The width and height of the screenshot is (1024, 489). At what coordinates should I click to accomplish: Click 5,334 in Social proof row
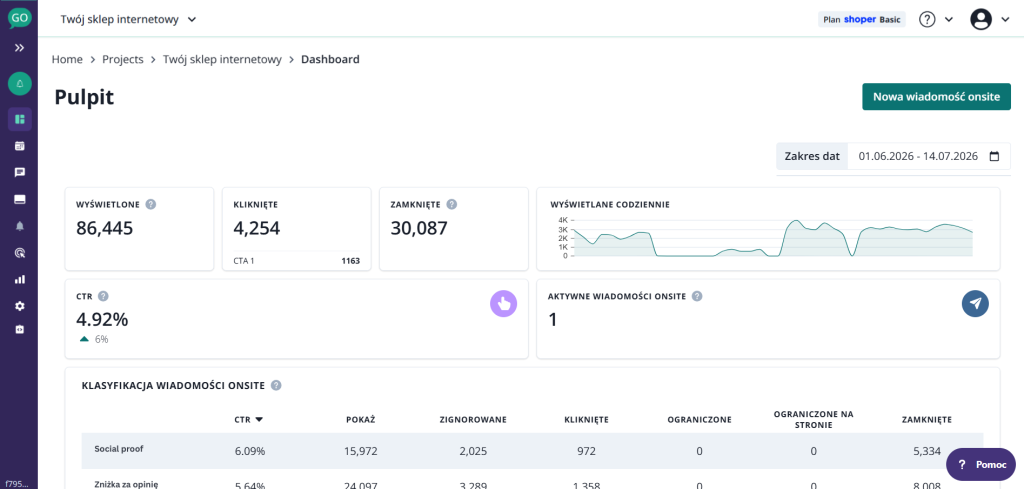click(927, 451)
